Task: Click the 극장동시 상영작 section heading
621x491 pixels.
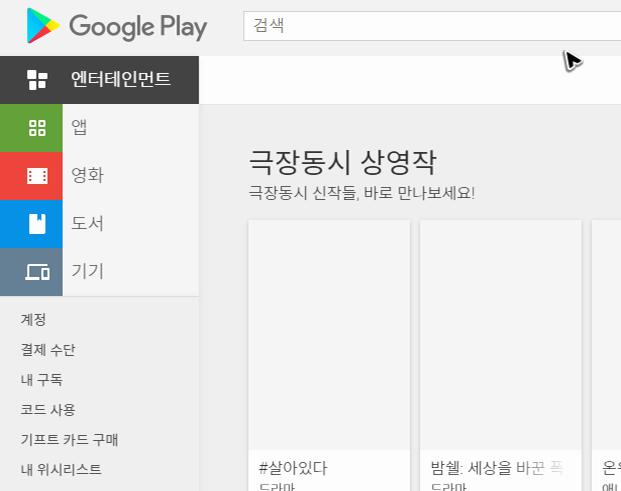Action: pyautogui.click(x=343, y=162)
